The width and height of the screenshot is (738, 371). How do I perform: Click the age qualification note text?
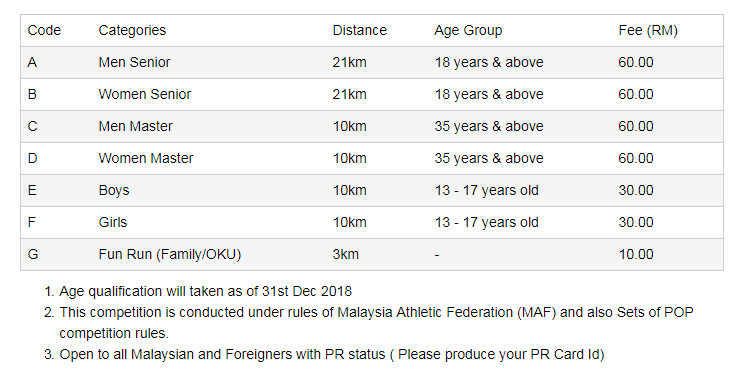(x=206, y=291)
